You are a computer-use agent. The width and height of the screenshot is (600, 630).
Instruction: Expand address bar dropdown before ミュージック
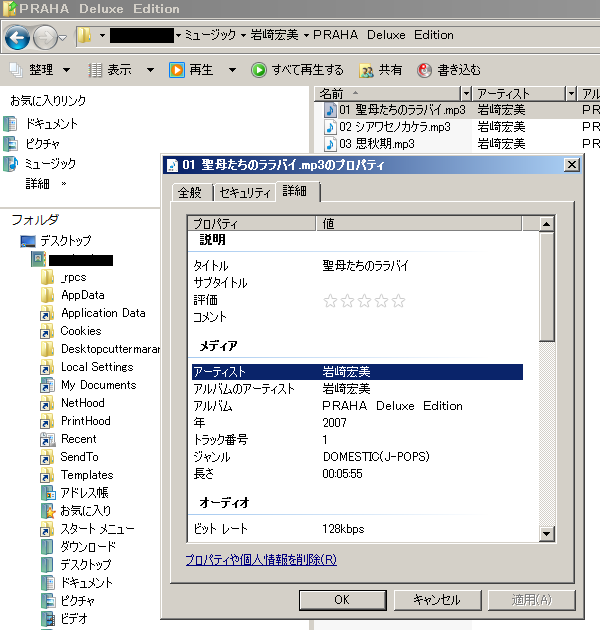(178, 35)
